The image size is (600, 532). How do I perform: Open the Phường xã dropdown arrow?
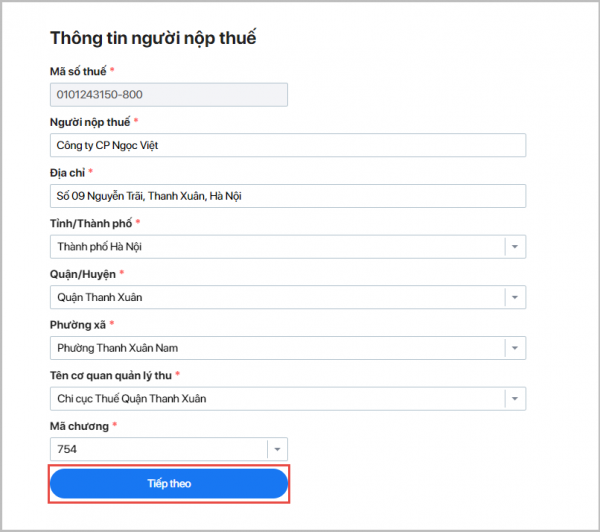coord(514,348)
